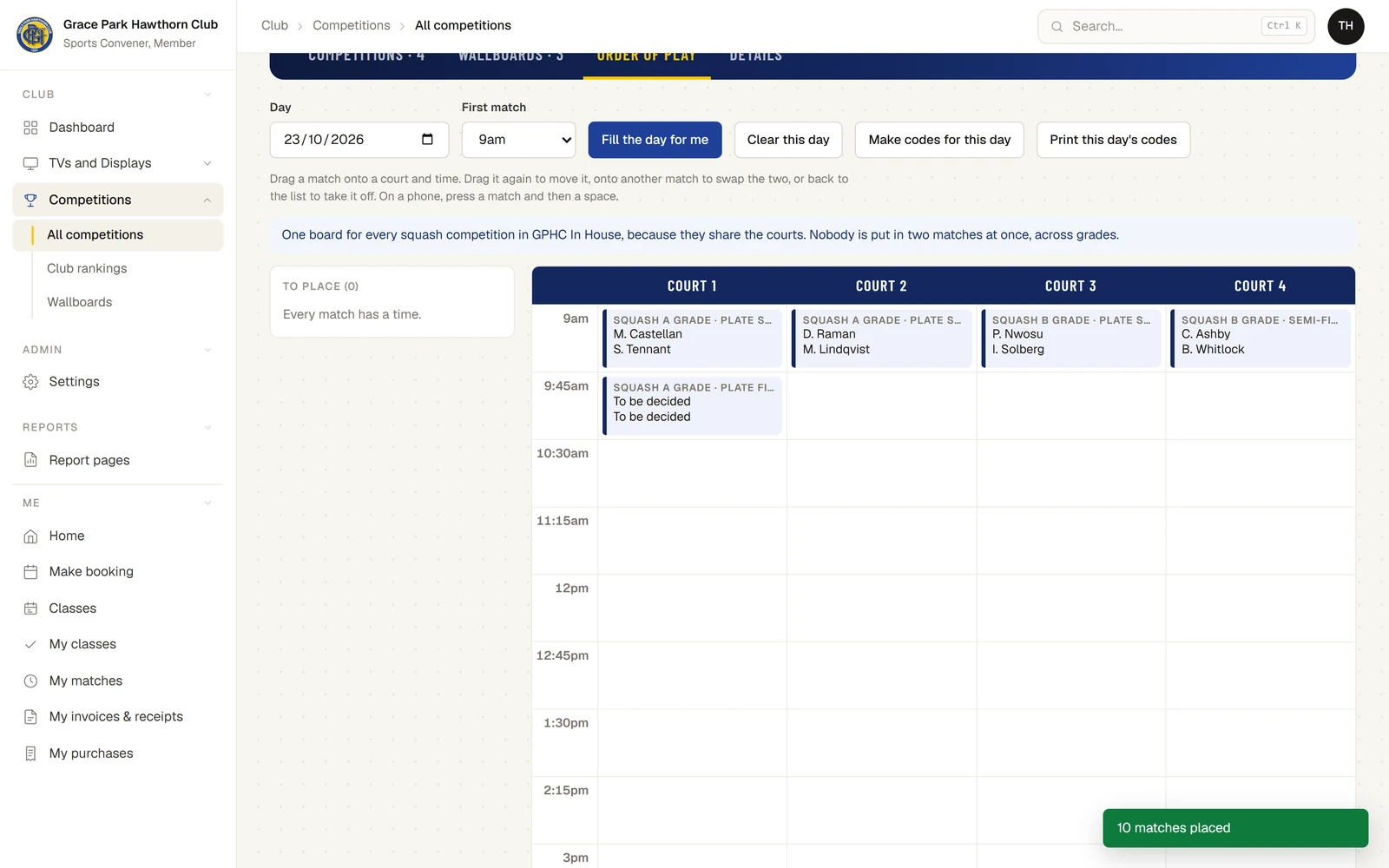Open Classes from the sidebar

tap(117, 608)
